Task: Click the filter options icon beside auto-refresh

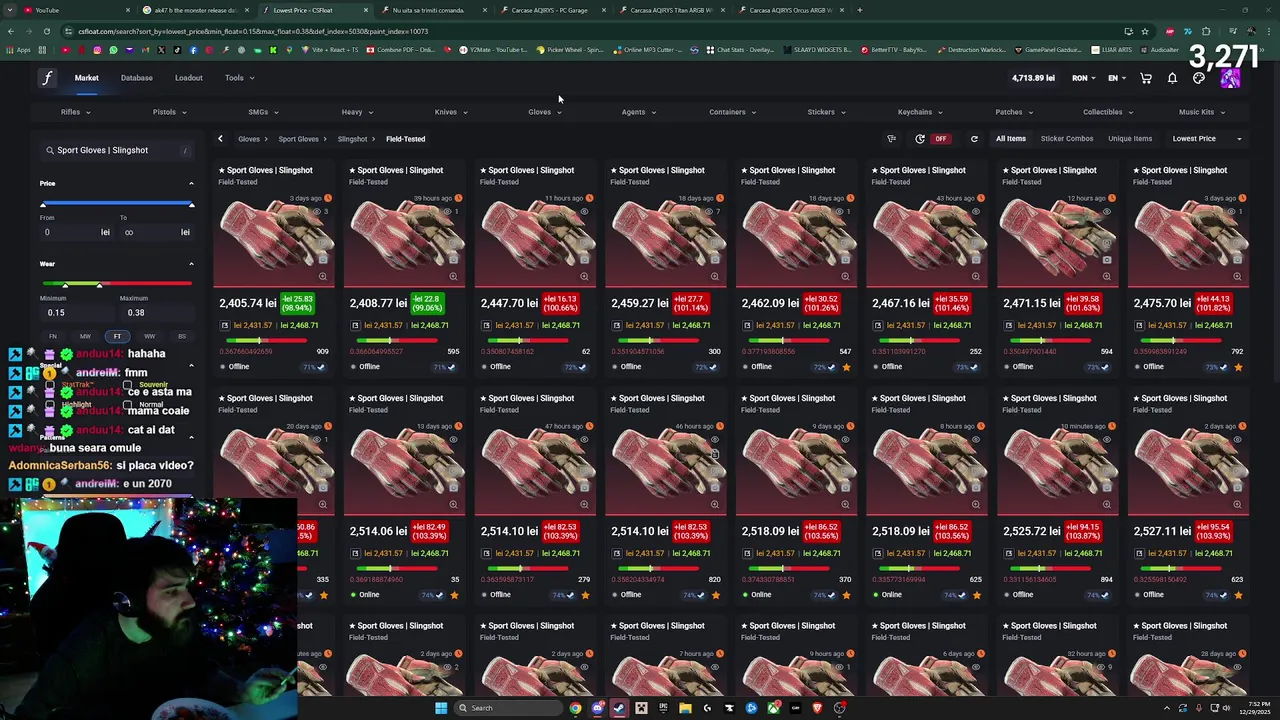Action: click(891, 139)
